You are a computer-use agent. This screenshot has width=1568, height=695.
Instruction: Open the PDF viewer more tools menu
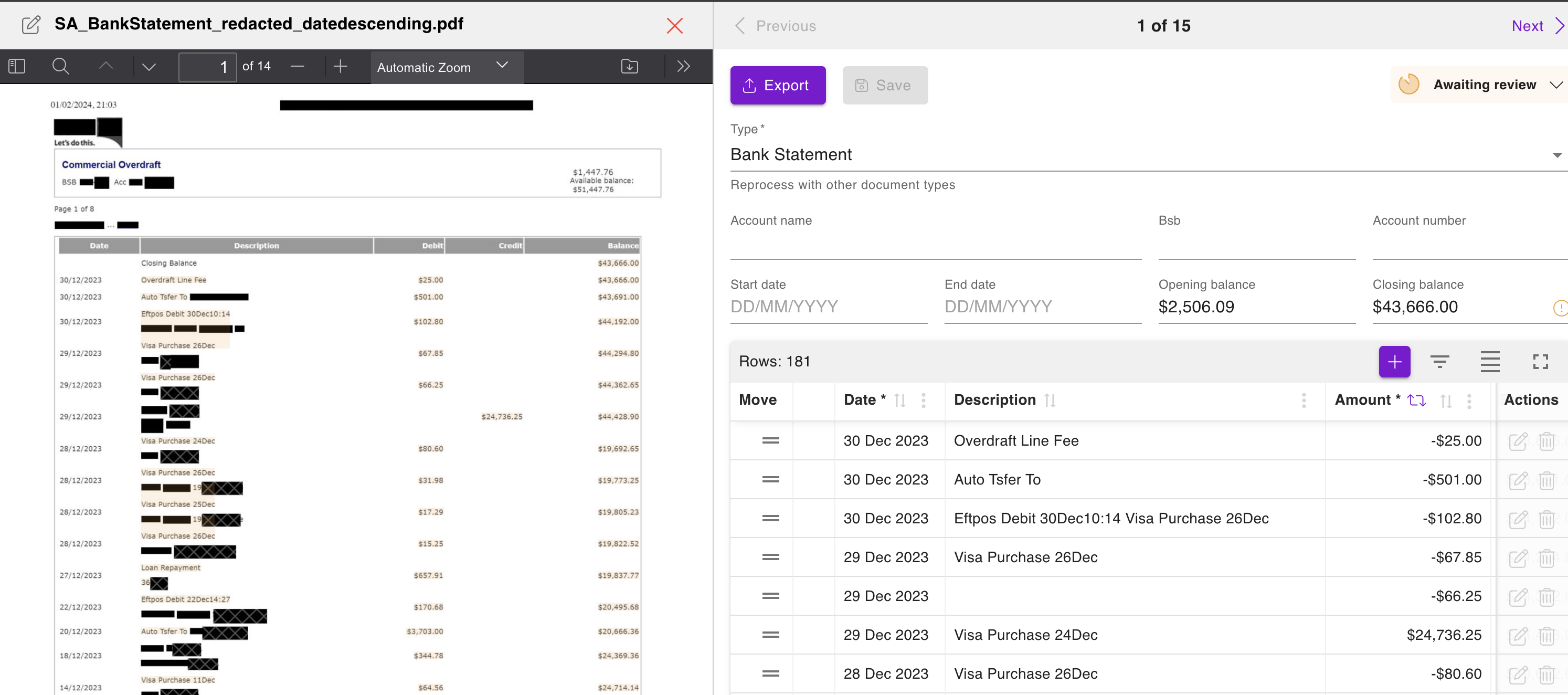[684, 66]
